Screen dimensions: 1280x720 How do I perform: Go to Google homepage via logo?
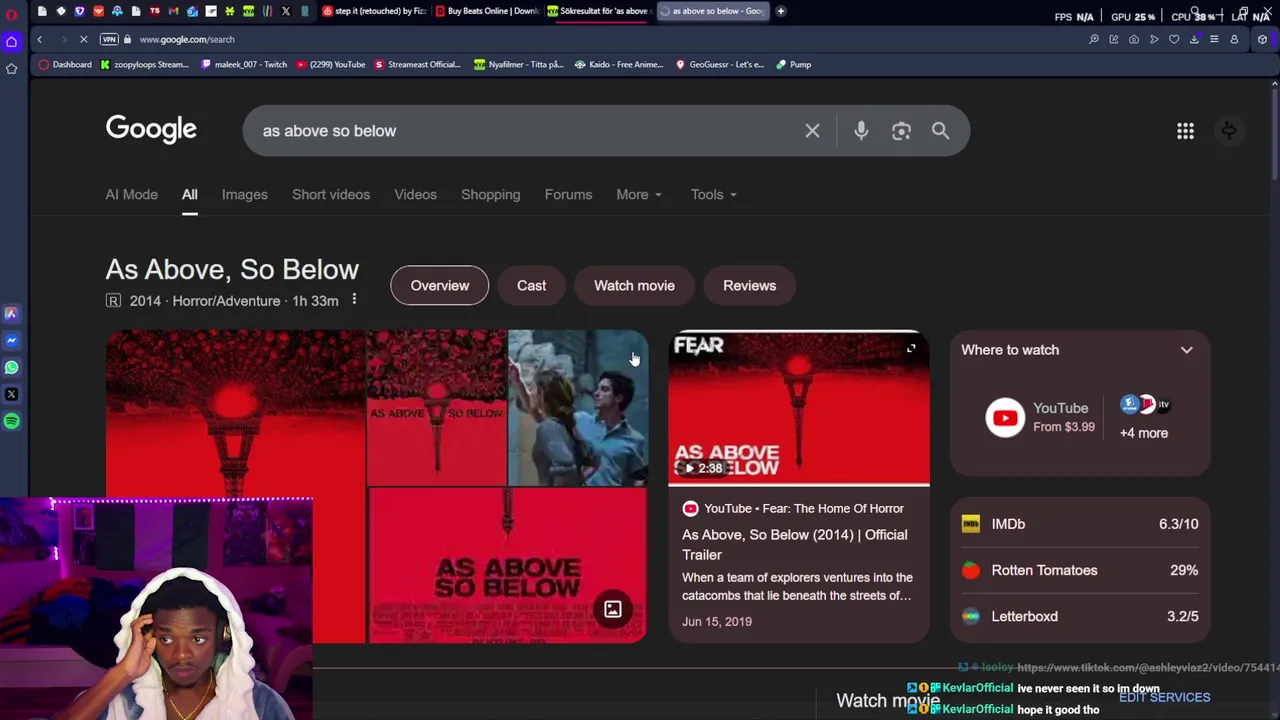[x=151, y=130]
